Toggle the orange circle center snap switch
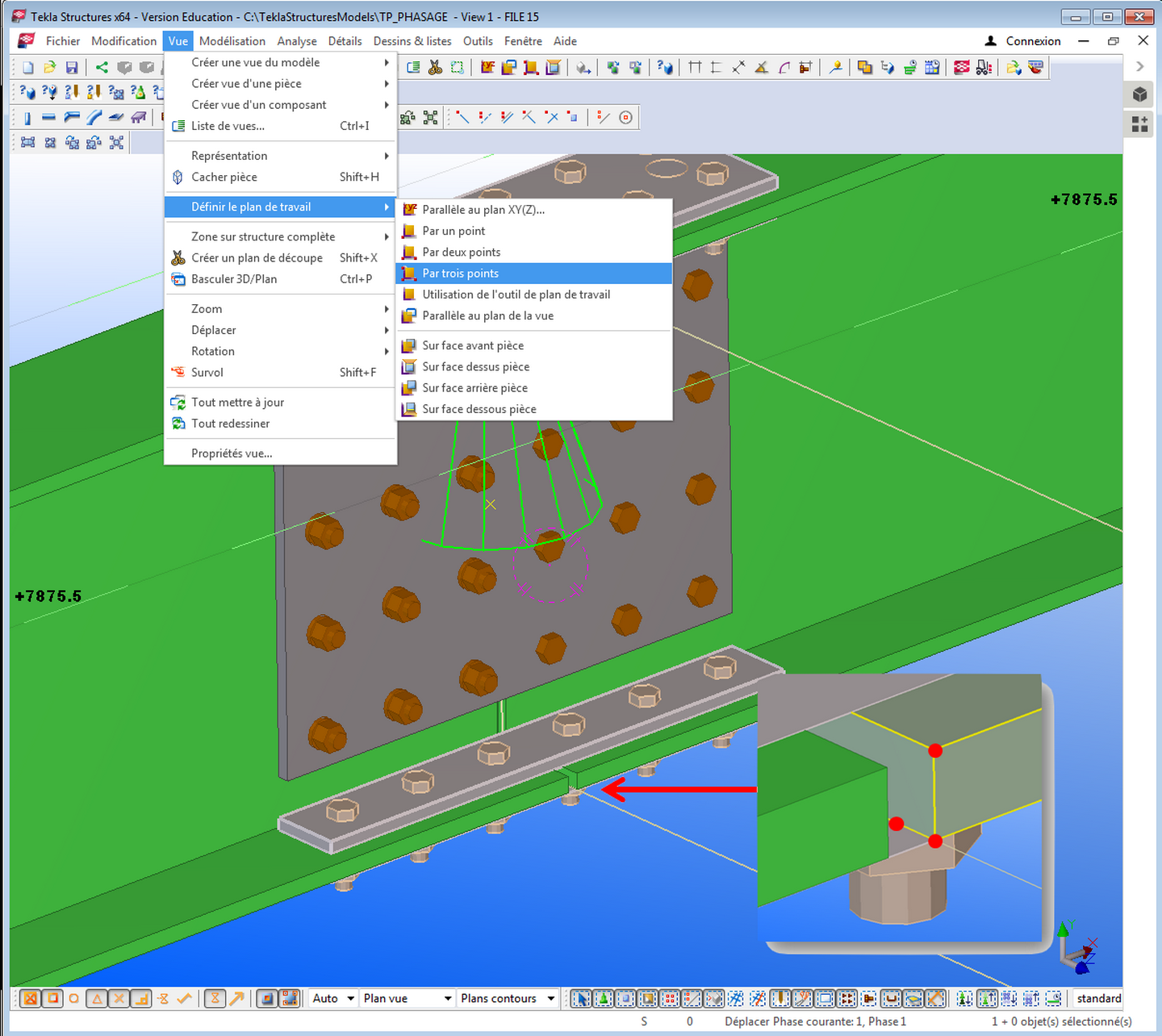 coord(73,998)
